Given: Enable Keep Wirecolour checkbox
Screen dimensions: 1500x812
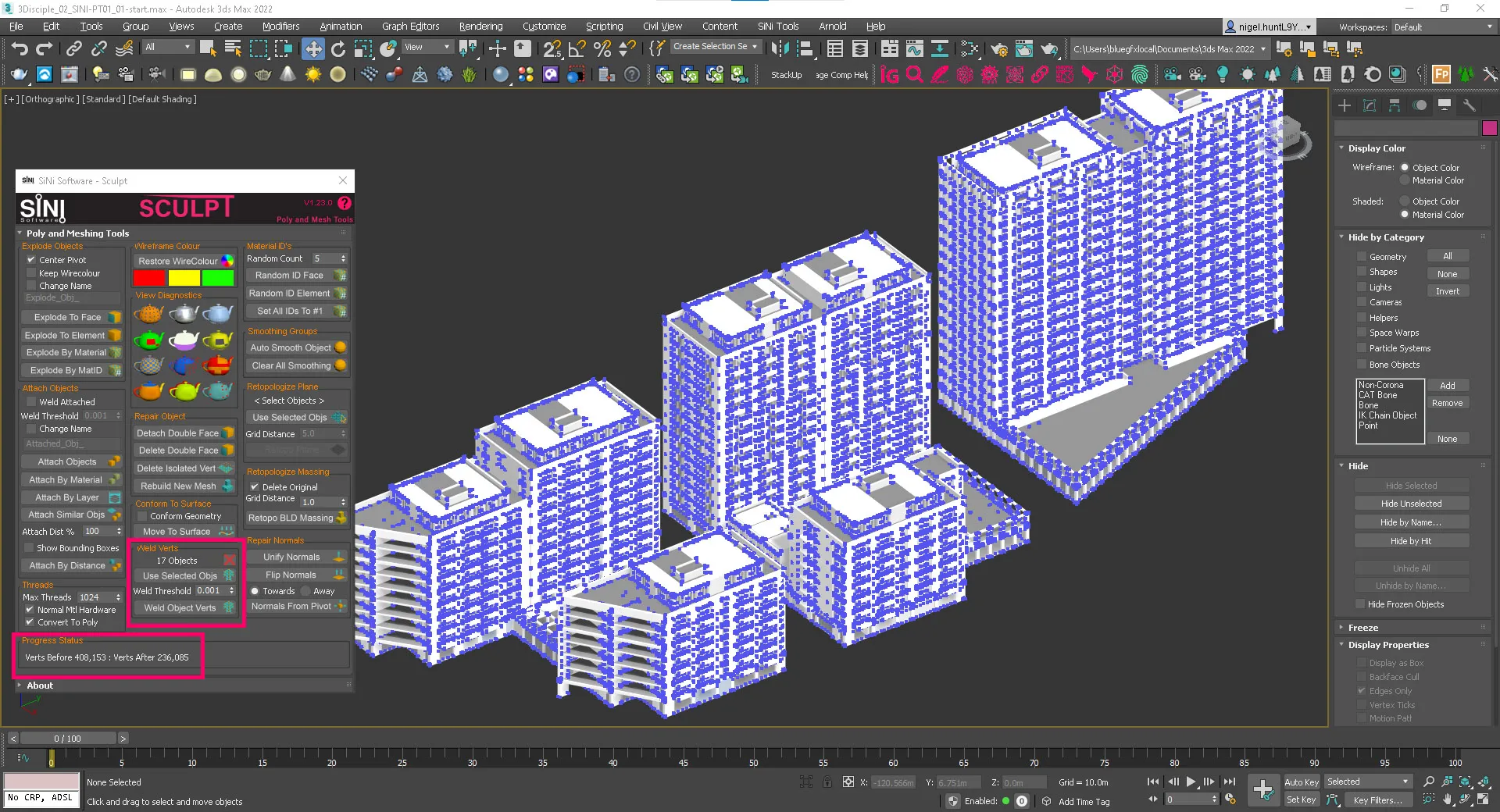Looking at the screenshot, I should tap(31, 273).
